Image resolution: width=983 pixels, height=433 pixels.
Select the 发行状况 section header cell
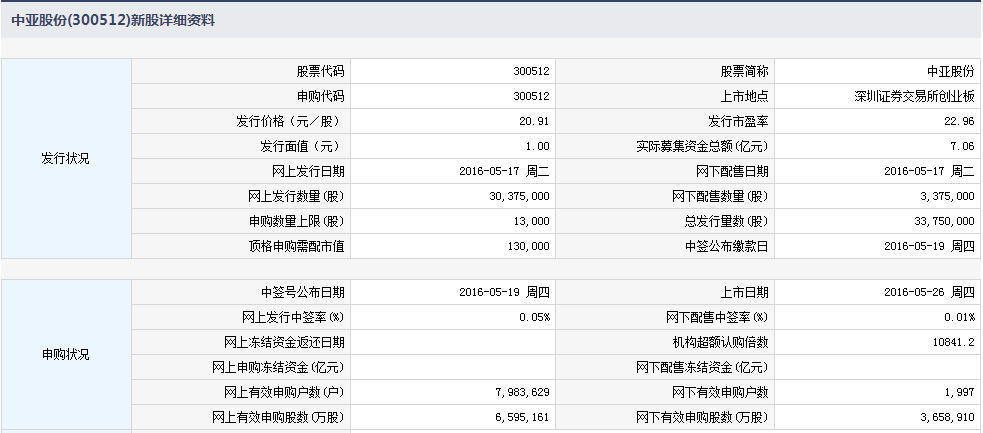(66, 158)
